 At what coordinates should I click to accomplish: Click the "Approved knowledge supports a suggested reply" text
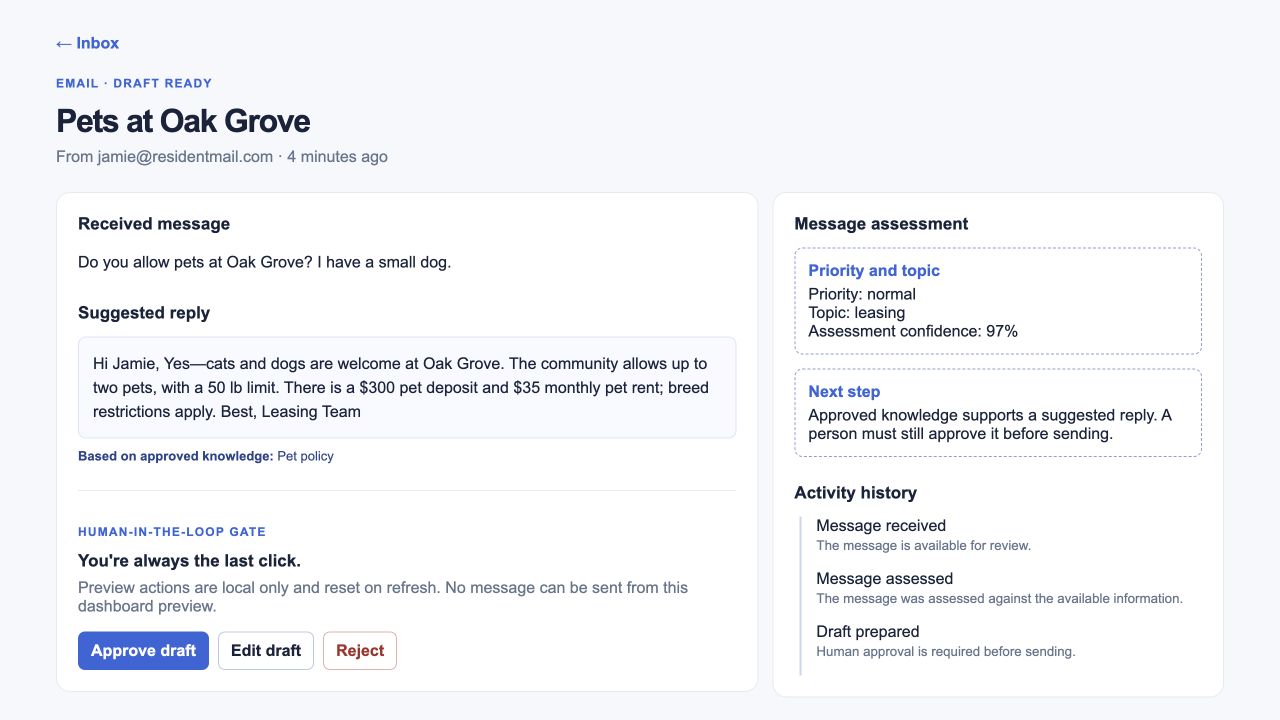click(990, 424)
